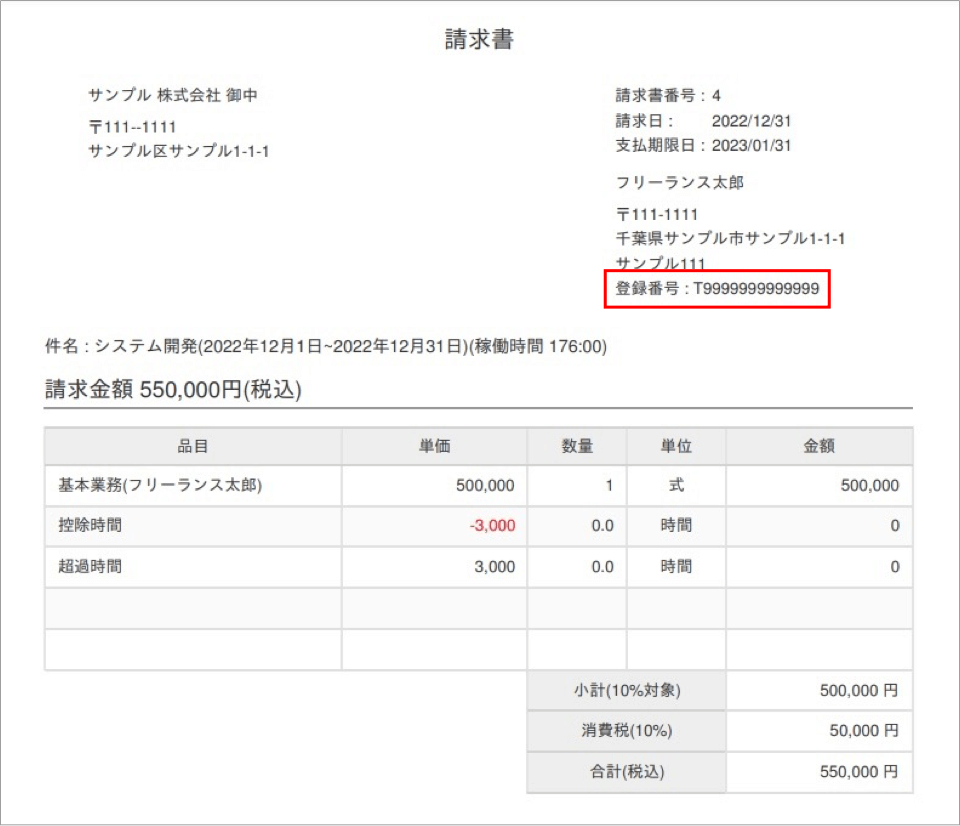Click the 小計(10%対象) label cell

click(626, 690)
